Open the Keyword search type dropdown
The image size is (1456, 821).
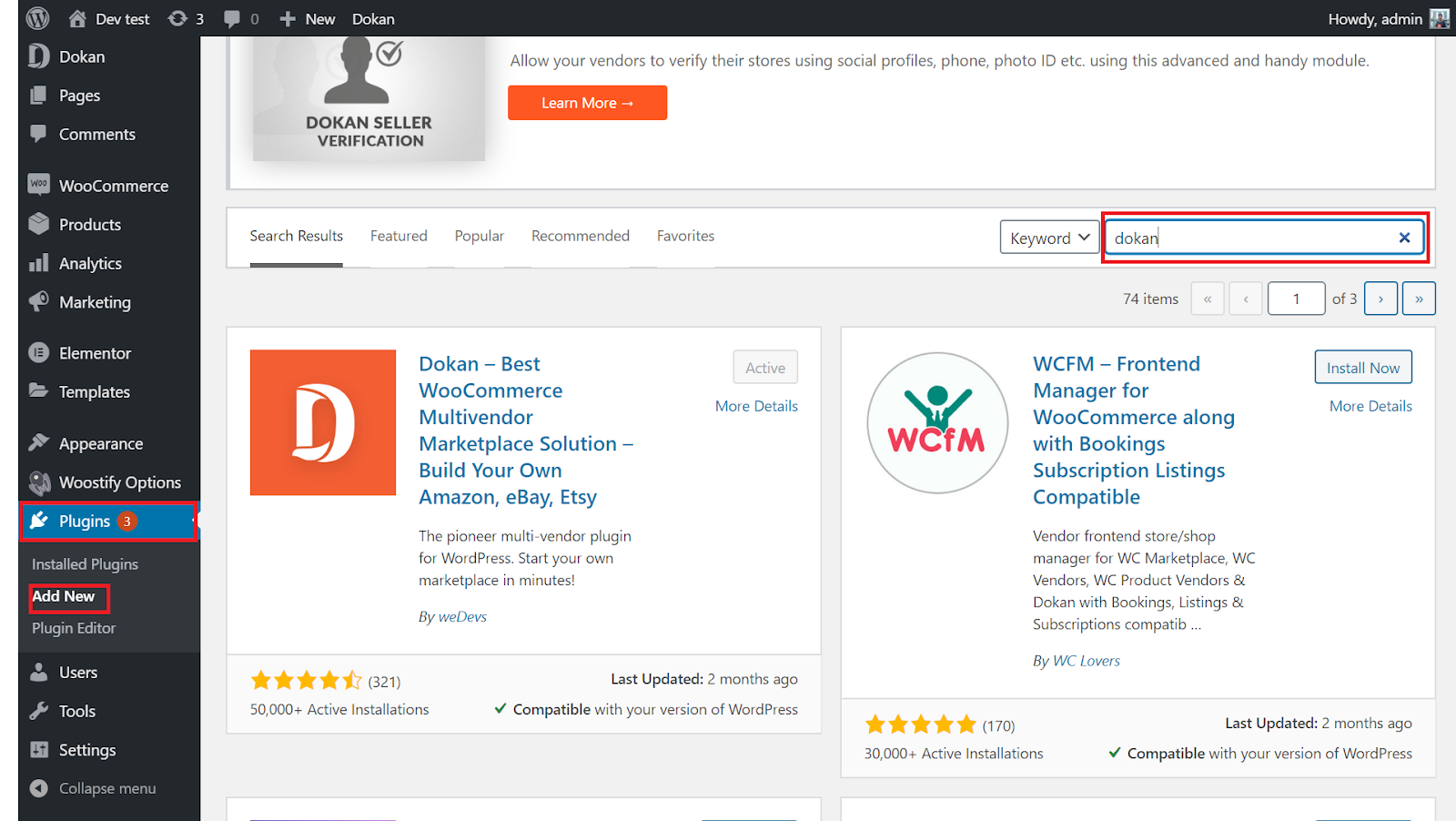[x=1049, y=238]
